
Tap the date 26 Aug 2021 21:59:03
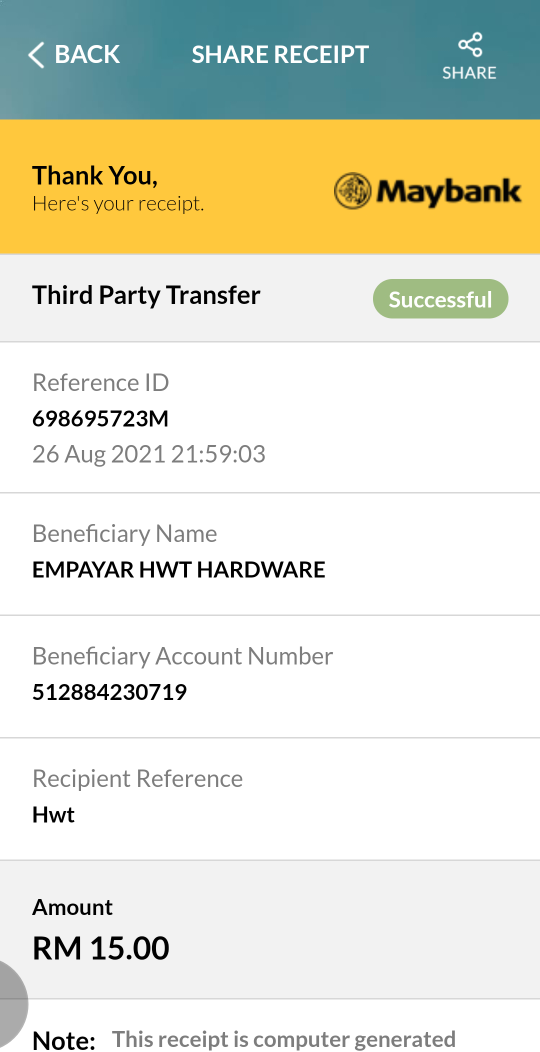149,454
